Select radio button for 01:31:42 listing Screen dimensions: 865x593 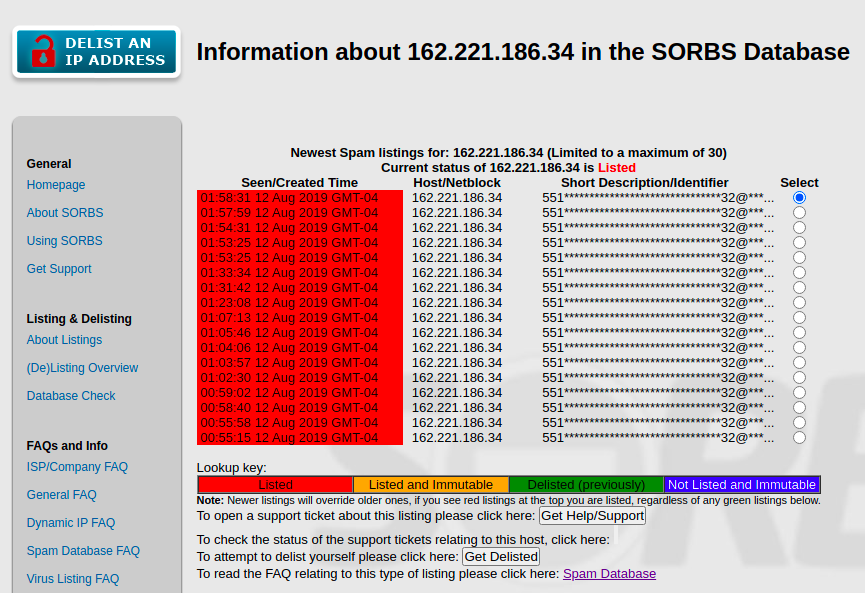point(799,287)
